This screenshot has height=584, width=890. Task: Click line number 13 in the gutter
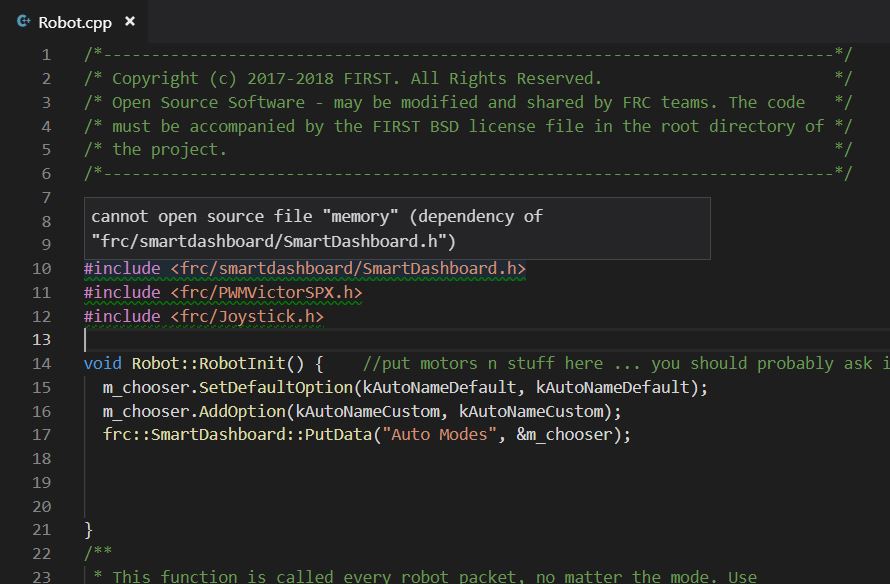click(41, 339)
